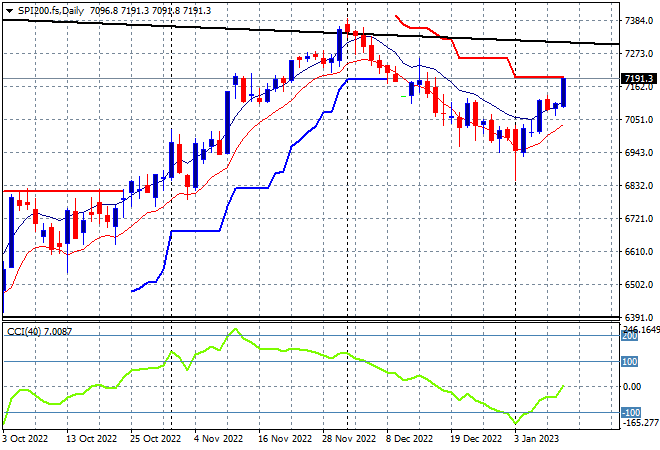Click the 6391.0 price axis label
This screenshot has width=660, height=450.
point(639,317)
